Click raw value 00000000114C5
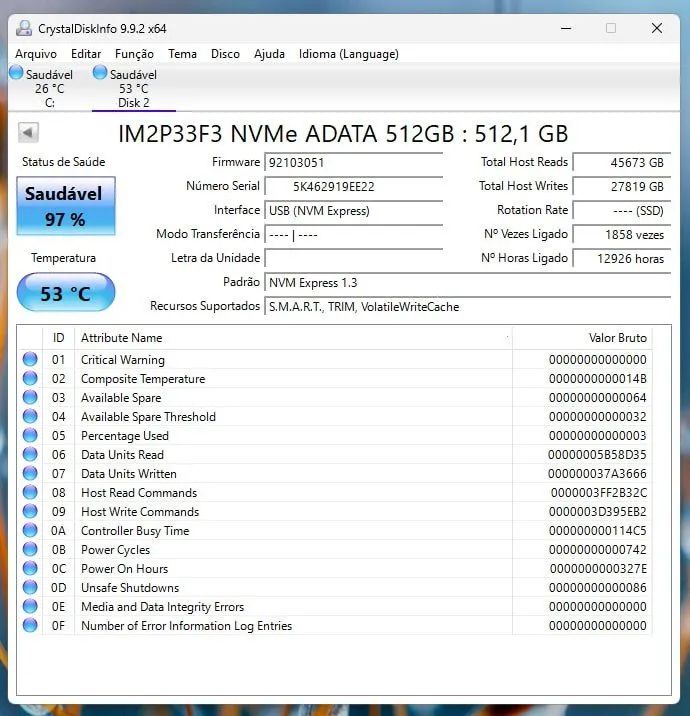The image size is (690, 716). (x=598, y=531)
